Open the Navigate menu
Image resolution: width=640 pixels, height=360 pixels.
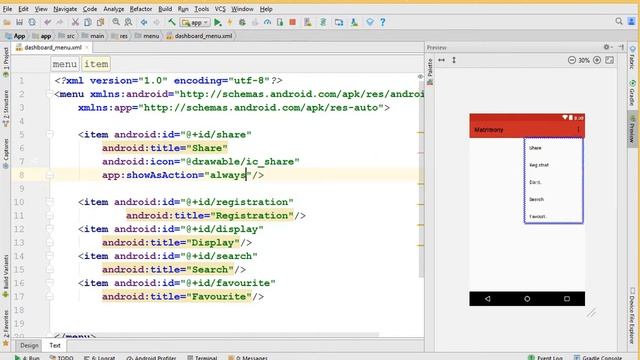pos(65,9)
